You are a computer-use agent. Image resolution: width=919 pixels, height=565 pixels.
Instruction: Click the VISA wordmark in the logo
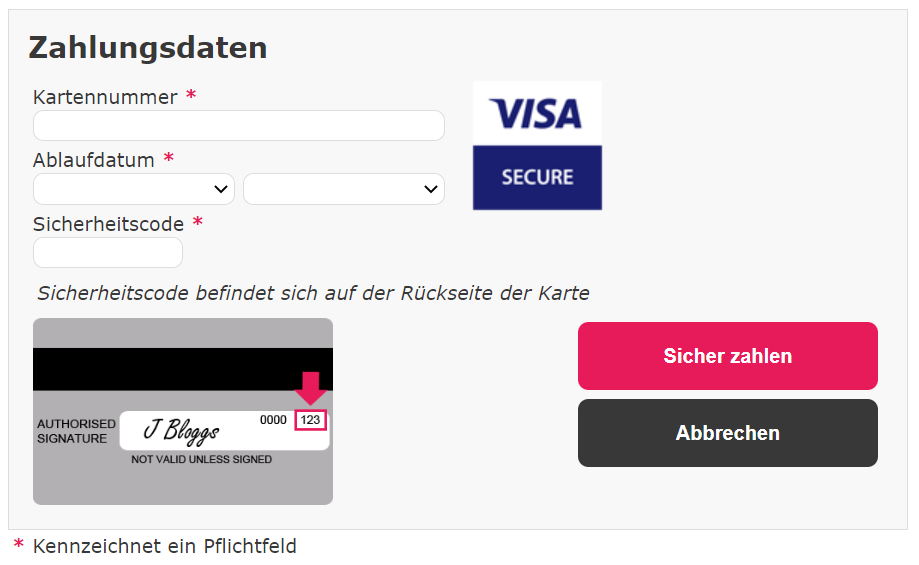(x=536, y=114)
